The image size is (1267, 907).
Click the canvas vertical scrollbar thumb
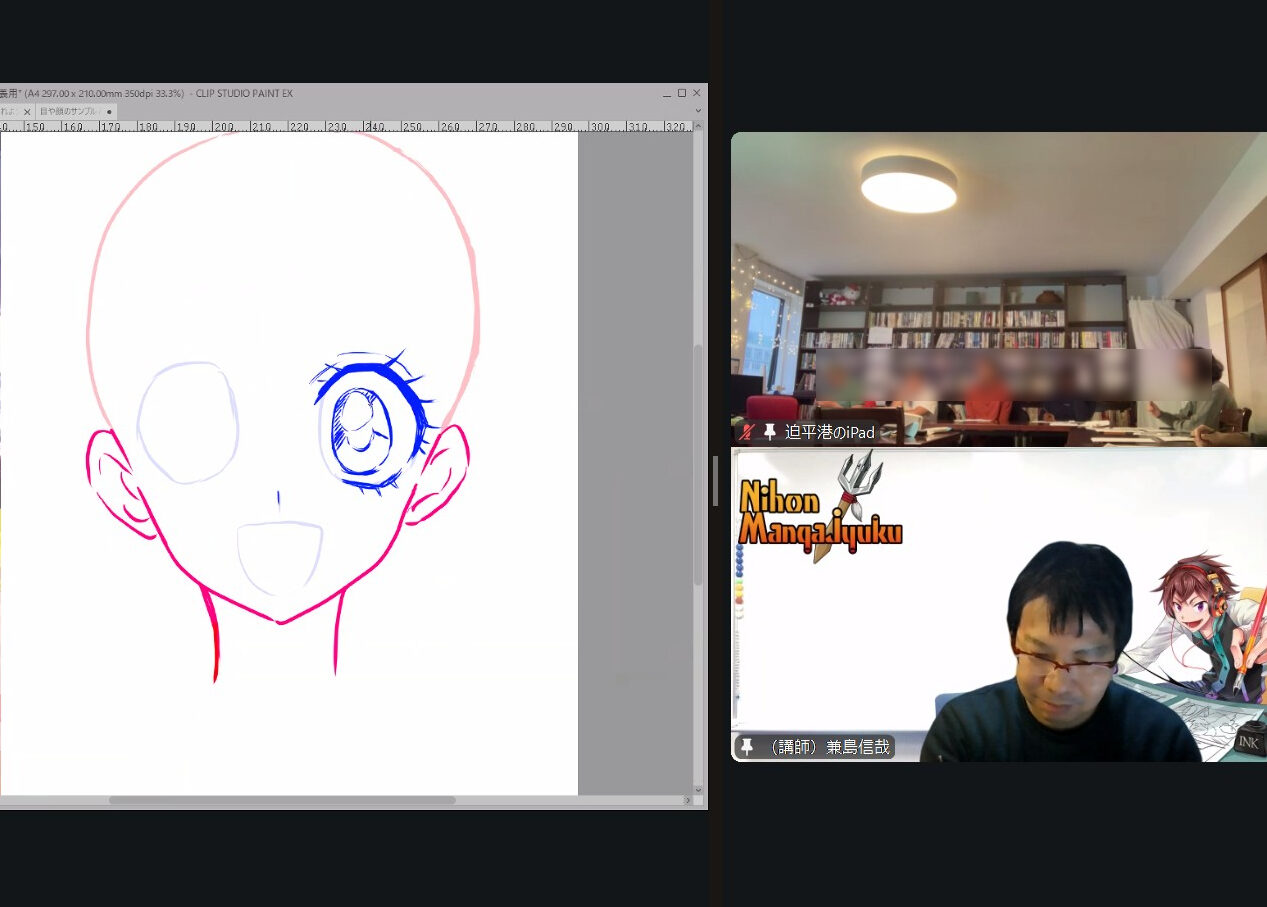pyautogui.click(x=698, y=465)
